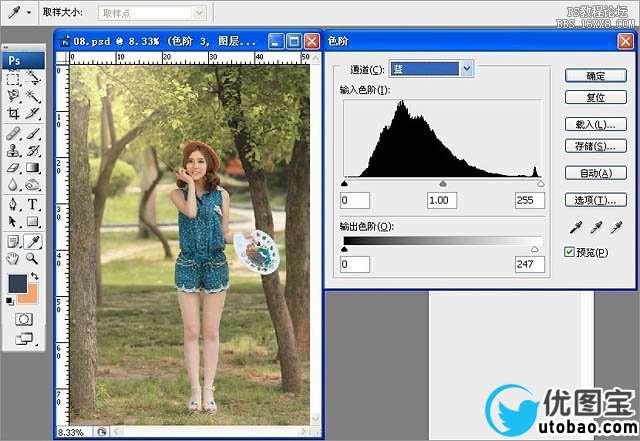Select the Magic Wand tool
This screenshot has width=640, height=441.
click(33, 95)
